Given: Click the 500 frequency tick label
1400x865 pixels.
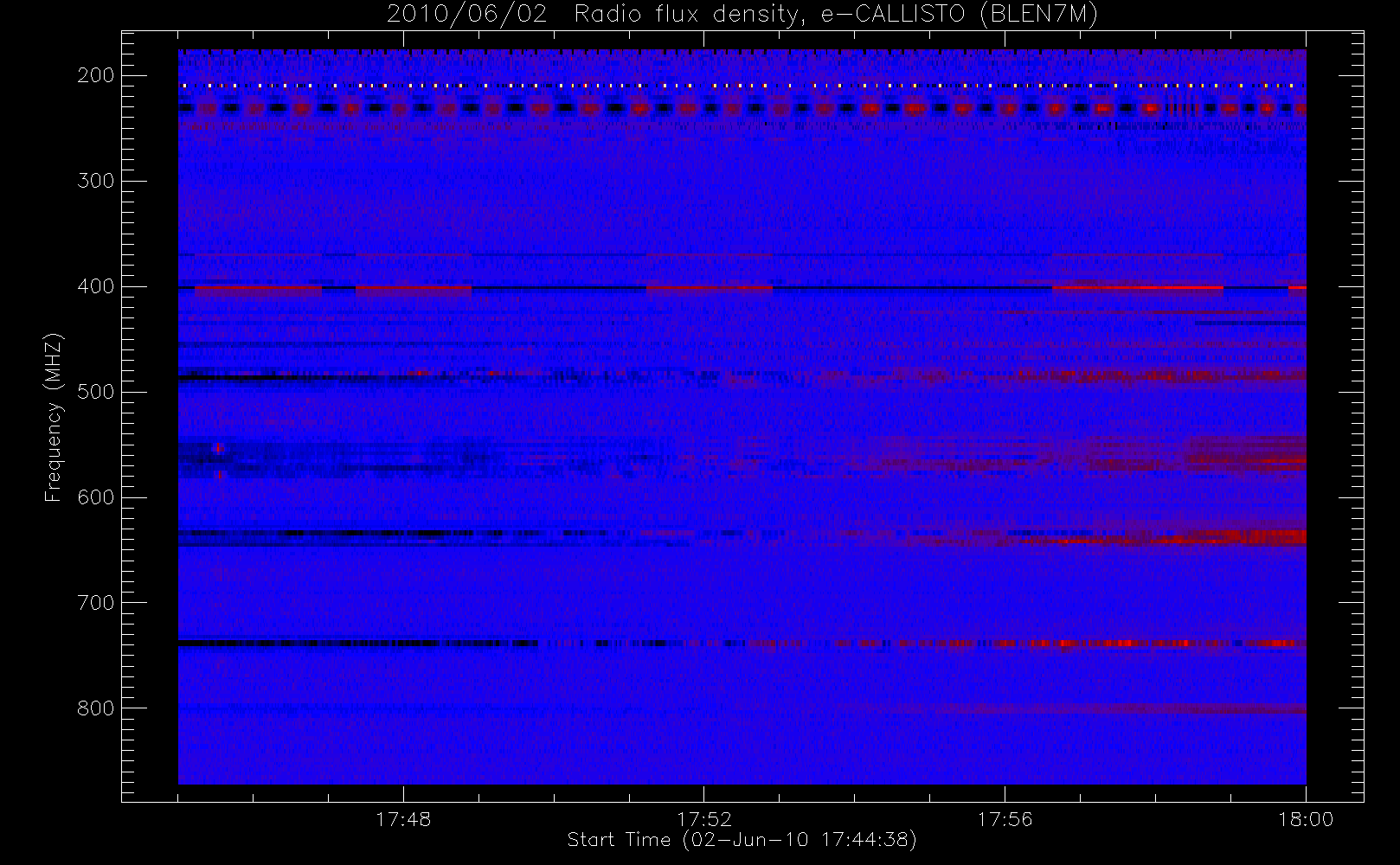Looking at the screenshot, I should click(x=96, y=392).
